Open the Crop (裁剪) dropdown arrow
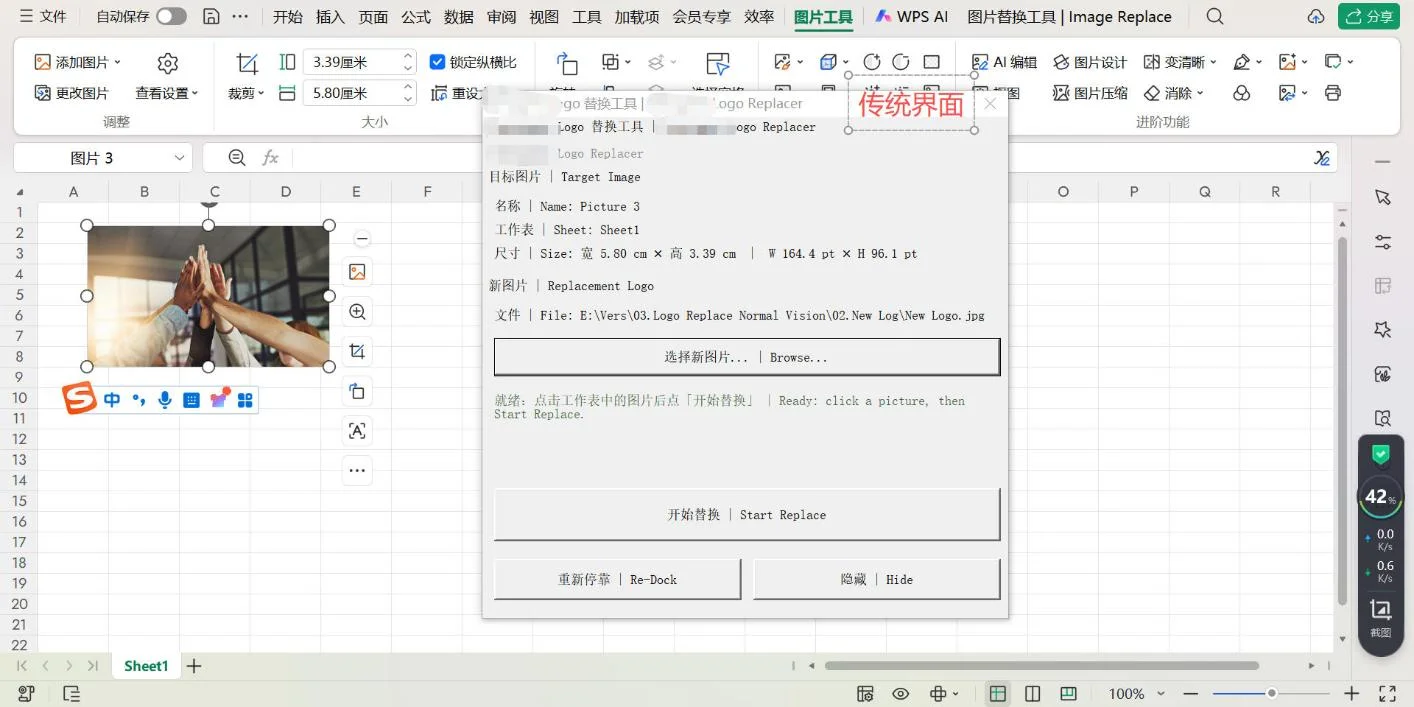Image resolution: width=1414 pixels, height=707 pixels. tap(261, 93)
